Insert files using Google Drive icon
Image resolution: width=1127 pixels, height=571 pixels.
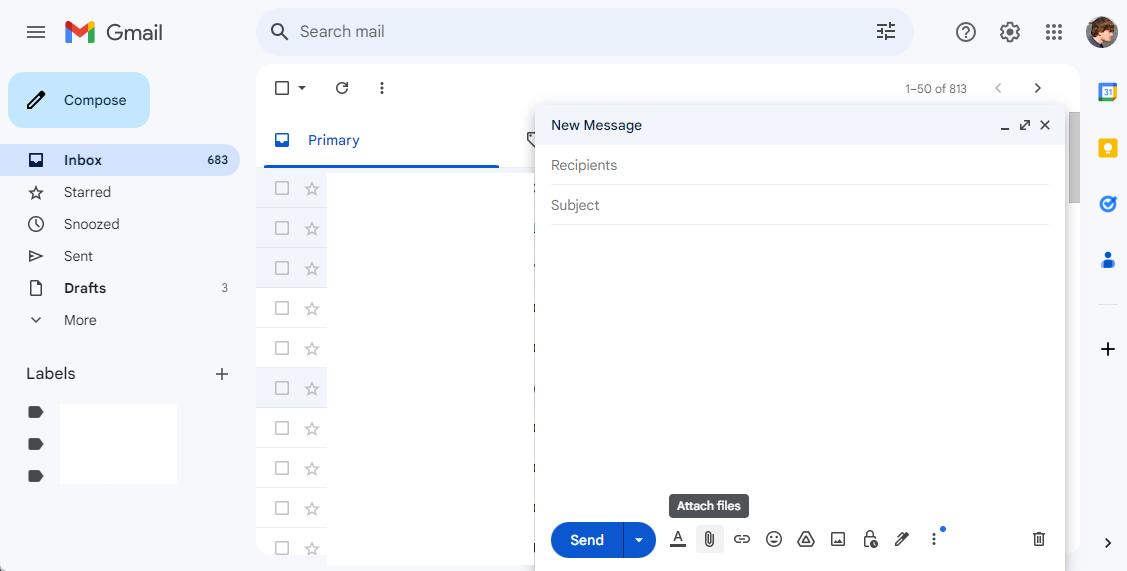(x=806, y=539)
